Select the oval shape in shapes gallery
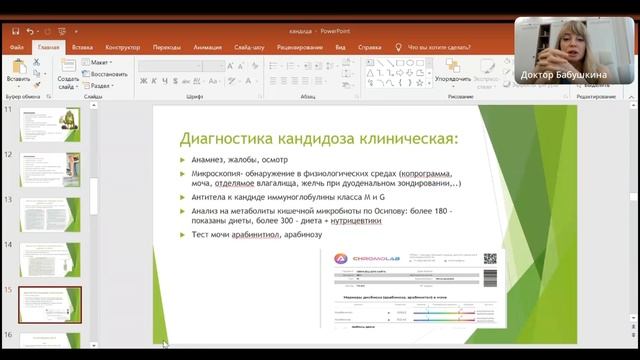The width and height of the screenshot is (640, 360). 409,63
